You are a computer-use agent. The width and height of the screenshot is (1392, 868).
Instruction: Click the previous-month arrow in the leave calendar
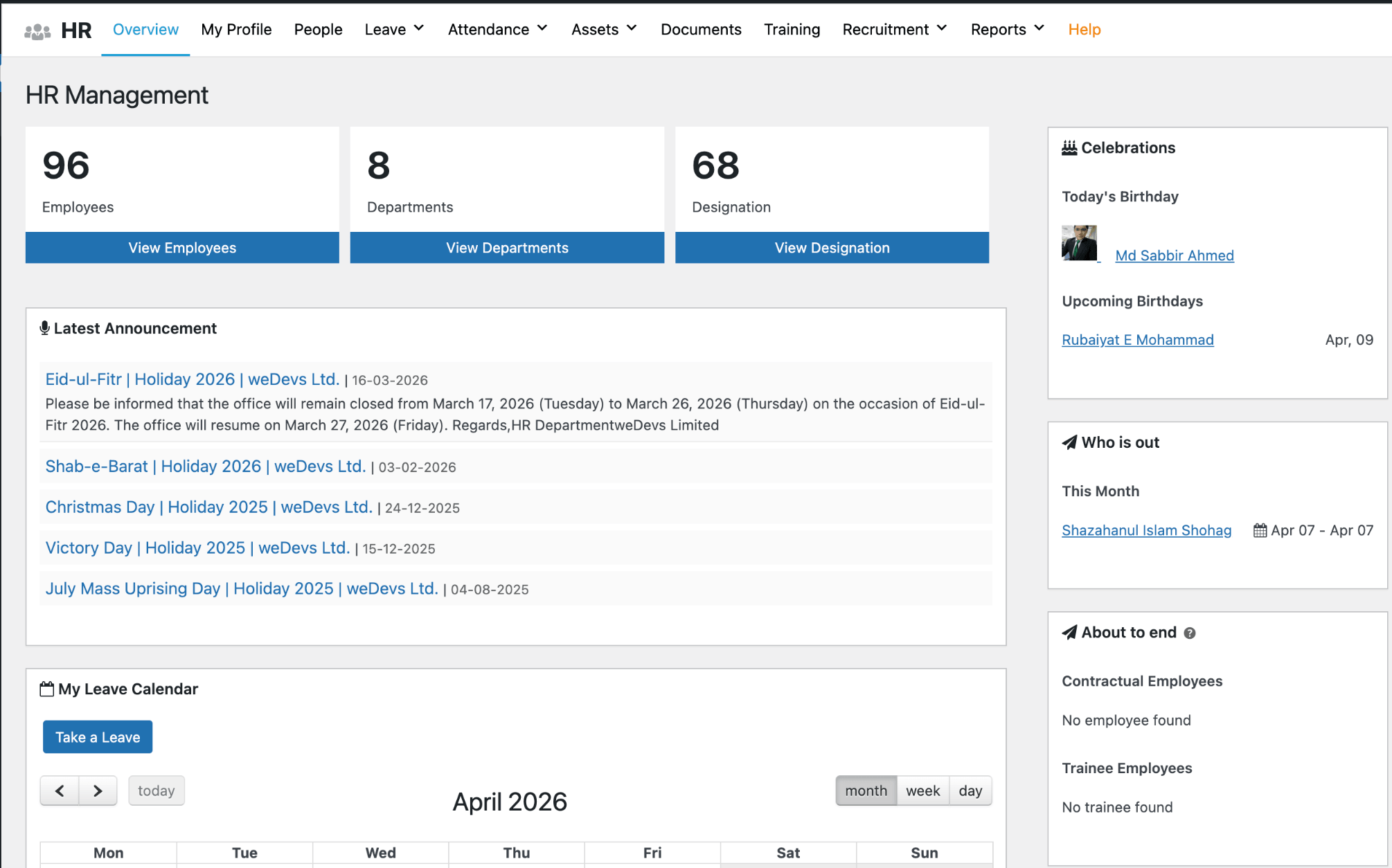(x=60, y=790)
